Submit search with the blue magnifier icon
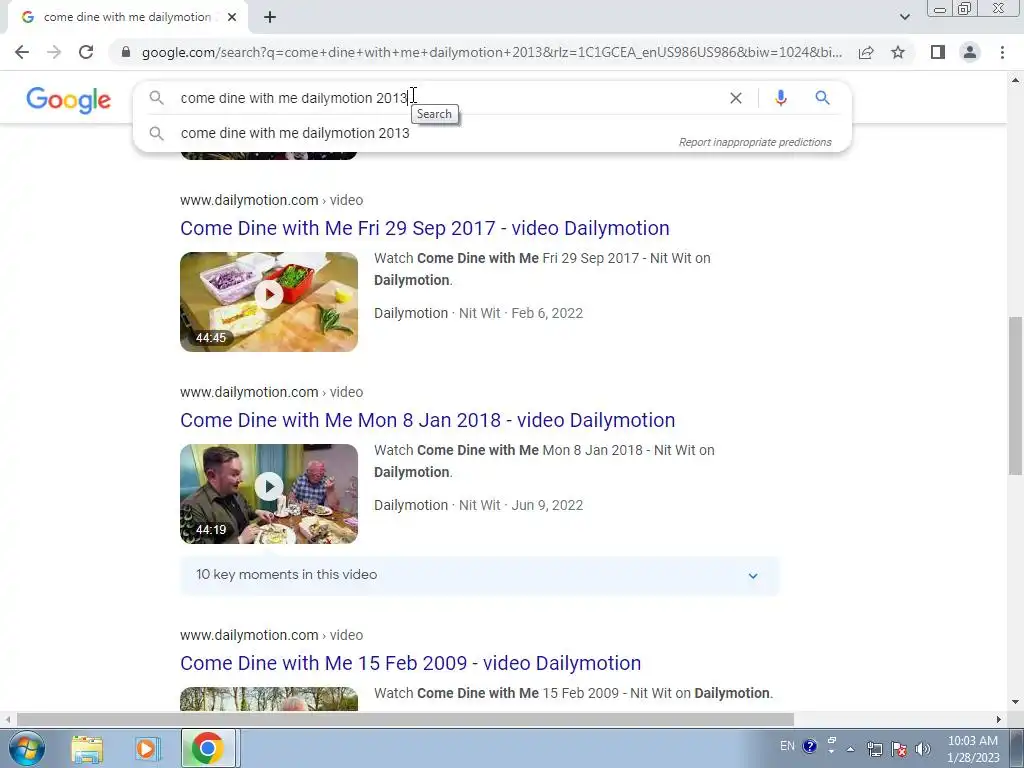The height and width of the screenshot is (768, 1024). (x=822, y=98)
